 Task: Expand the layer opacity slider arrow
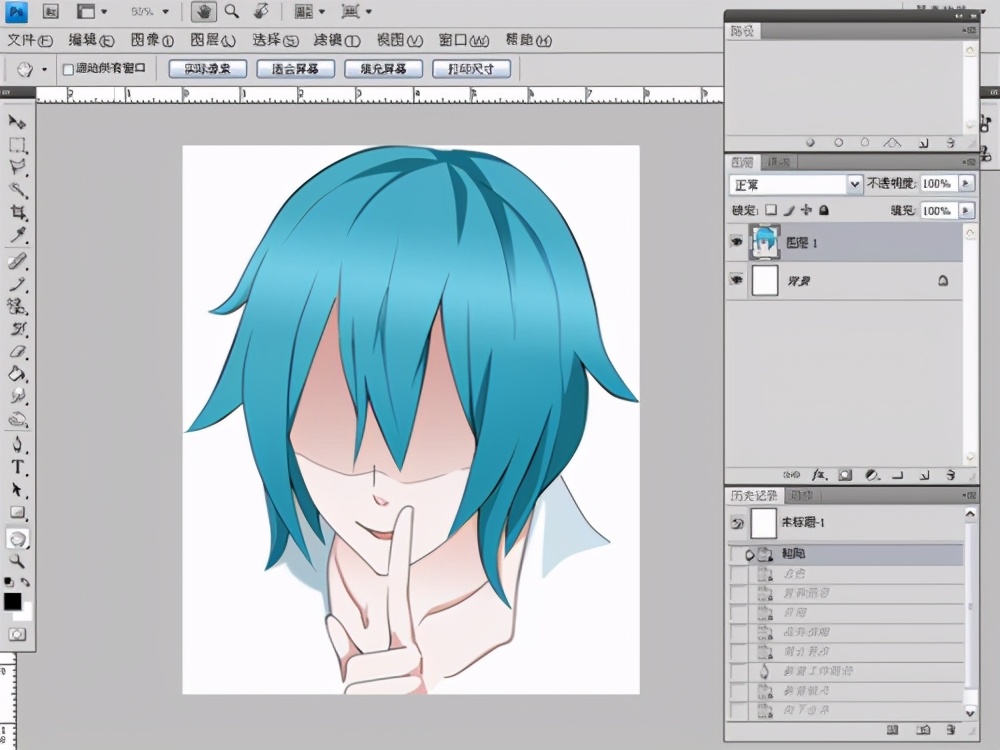click(x=966, y=184)
